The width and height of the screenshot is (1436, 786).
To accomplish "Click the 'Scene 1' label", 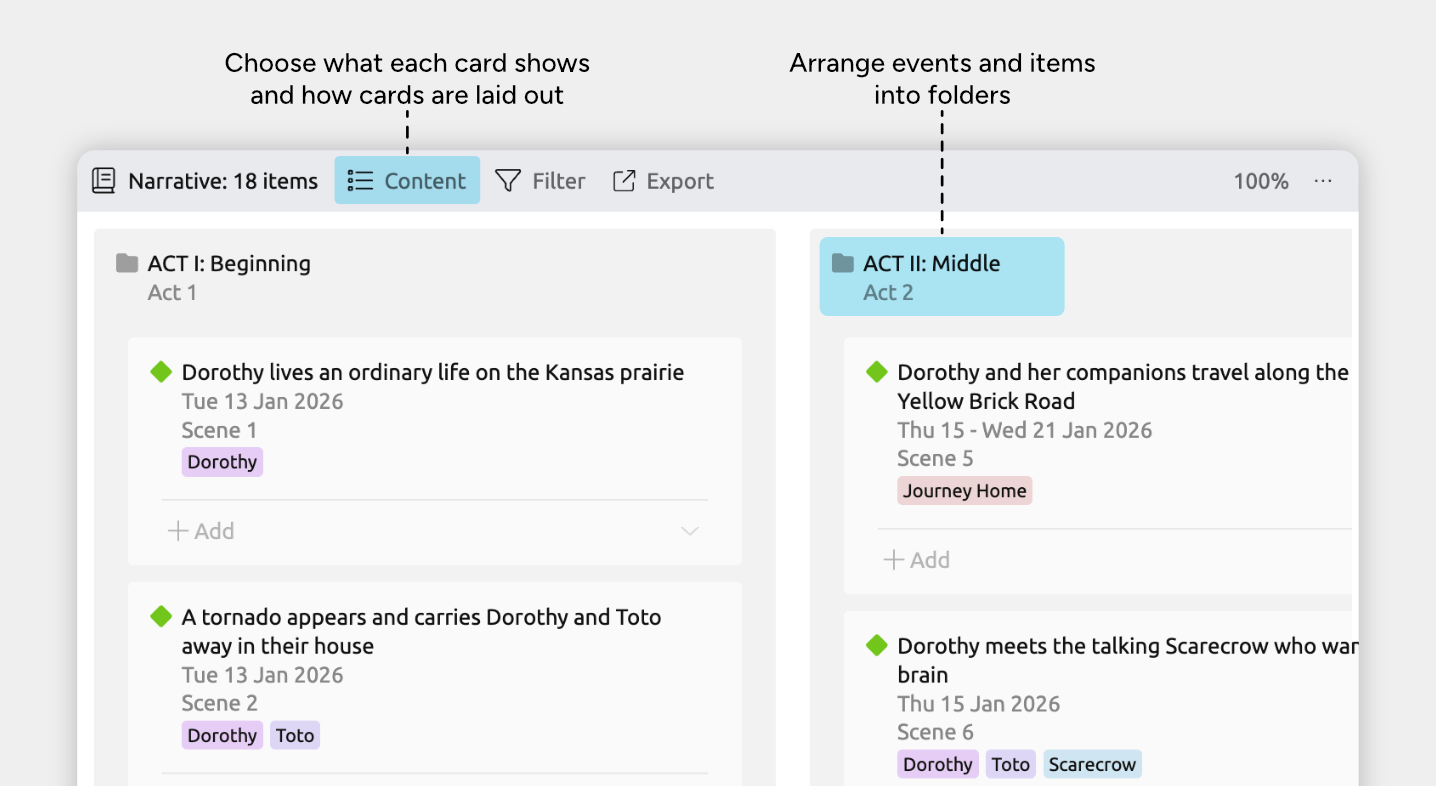I will coord(219,430).
